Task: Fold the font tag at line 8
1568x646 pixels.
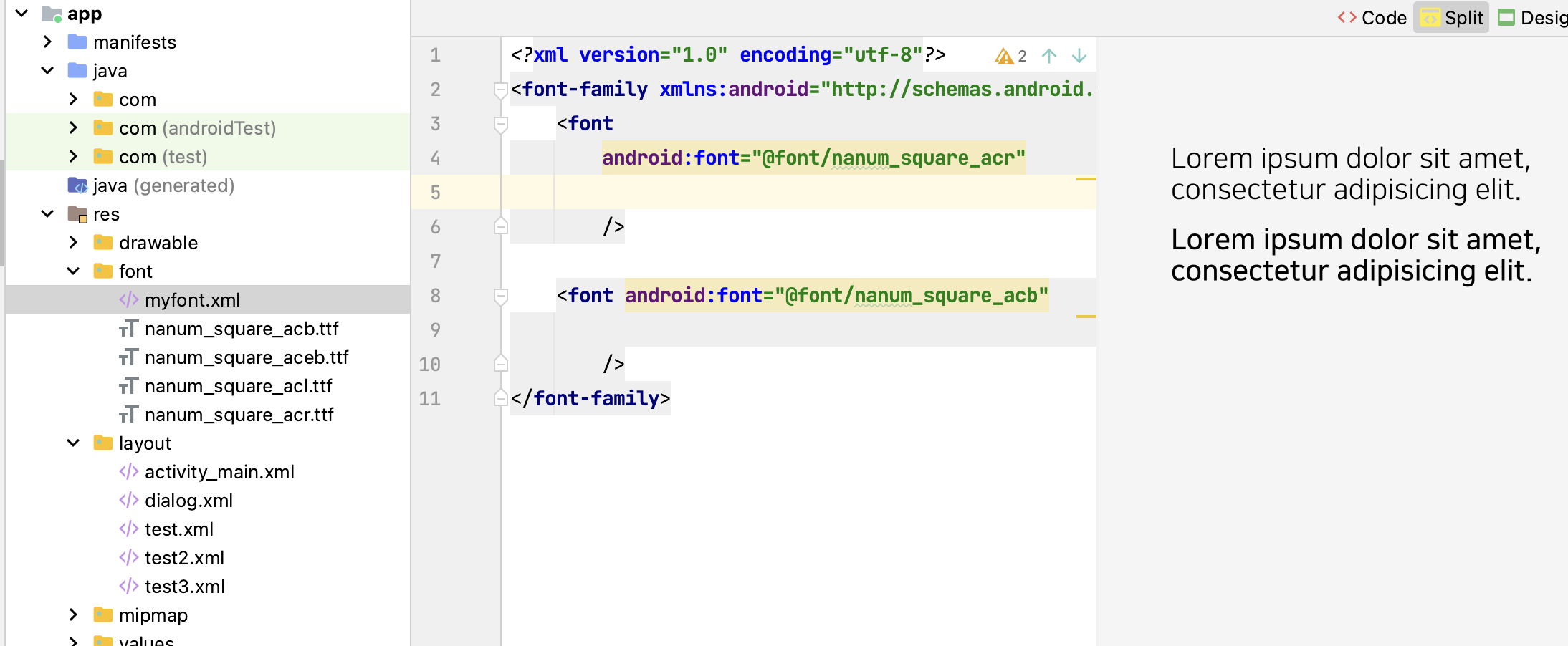Action: [501, 296]
